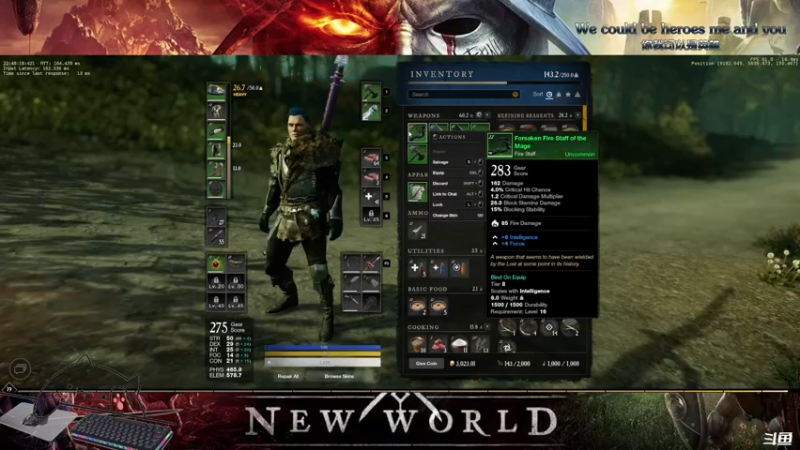Viewport: 800px width, 450px height.
Task: Select the arrow stack under Ammo
Action: pos(417,230)
